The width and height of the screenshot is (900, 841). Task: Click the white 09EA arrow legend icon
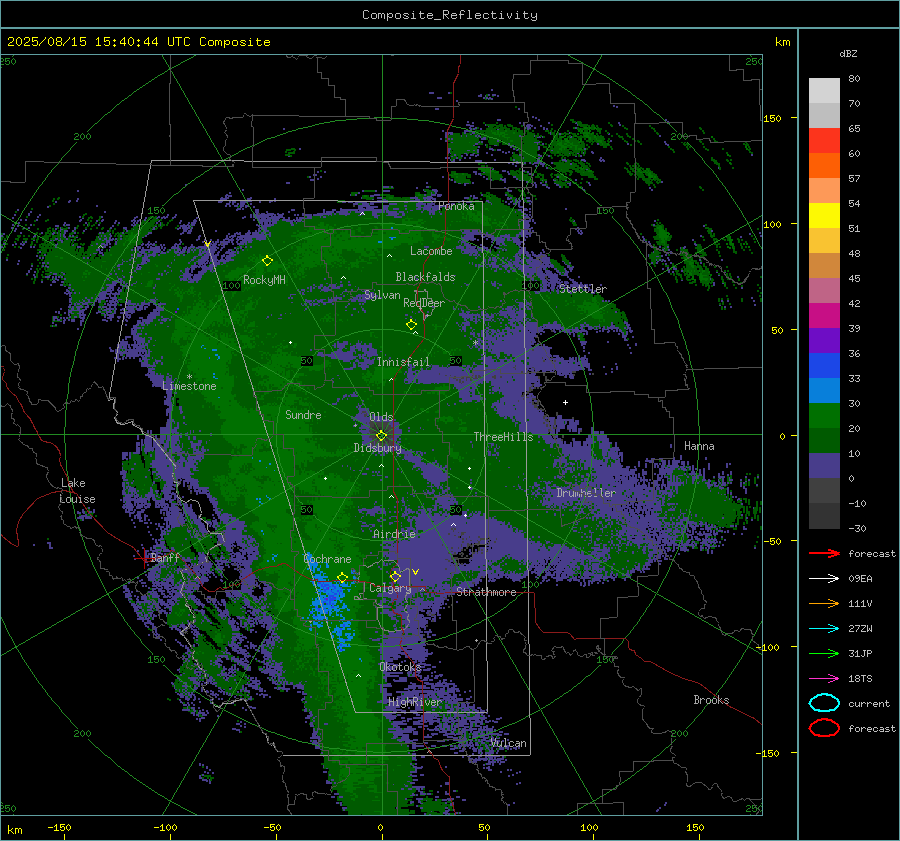point(824,579)
